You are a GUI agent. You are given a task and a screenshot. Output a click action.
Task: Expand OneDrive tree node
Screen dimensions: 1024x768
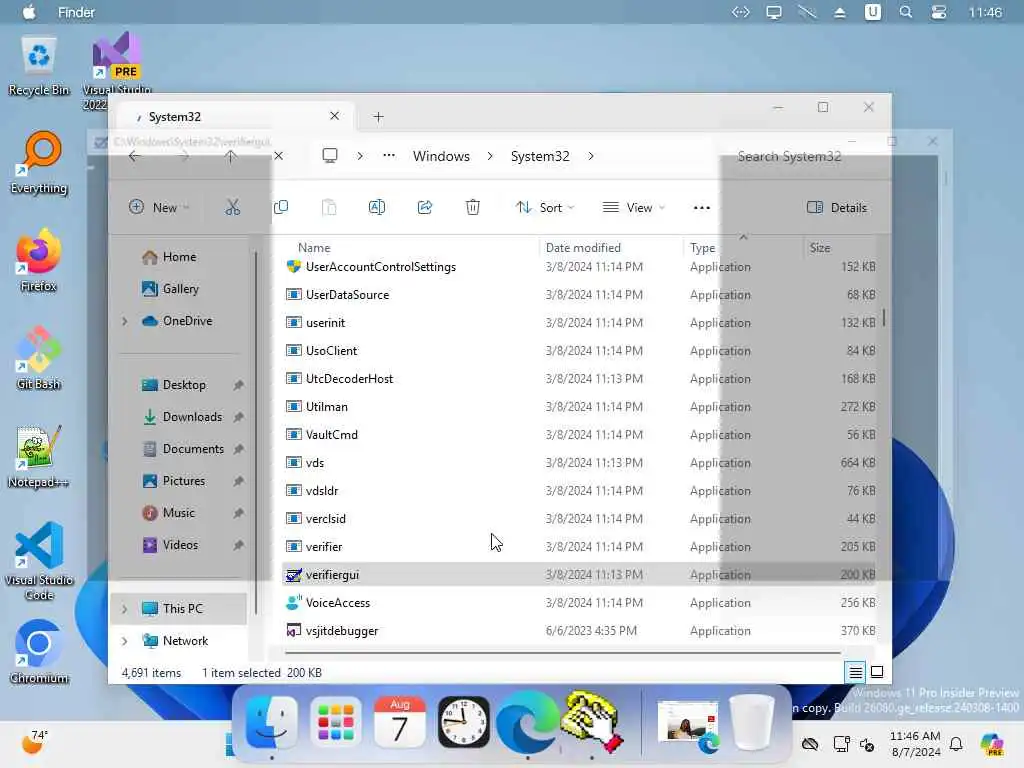125,321
